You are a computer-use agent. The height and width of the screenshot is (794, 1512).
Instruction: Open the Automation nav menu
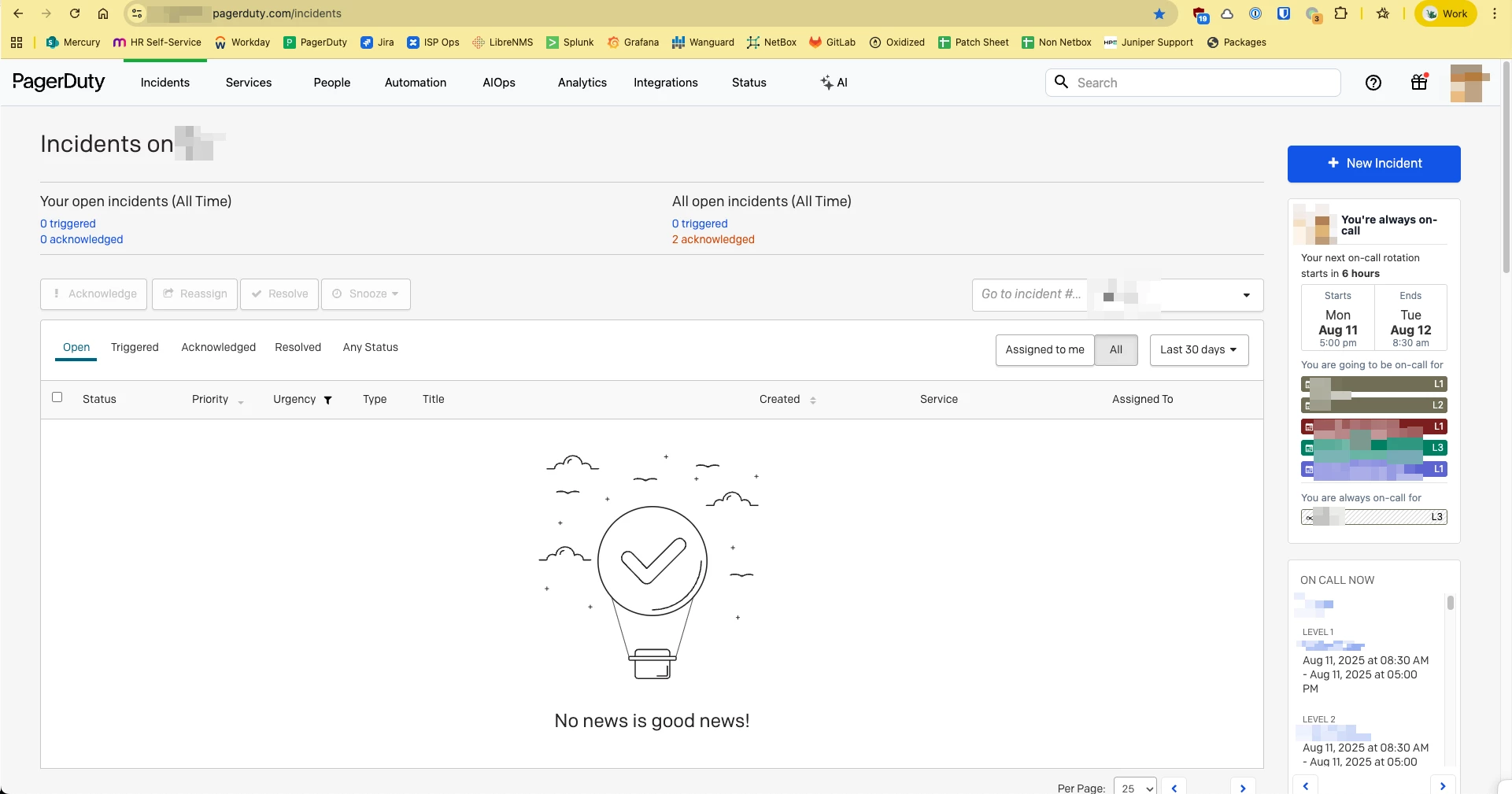(x=416, y=83)
